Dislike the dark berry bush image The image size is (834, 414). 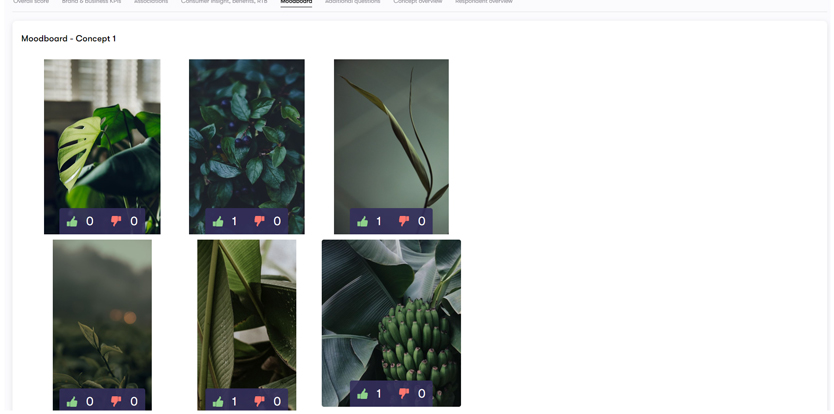point(260,221)
